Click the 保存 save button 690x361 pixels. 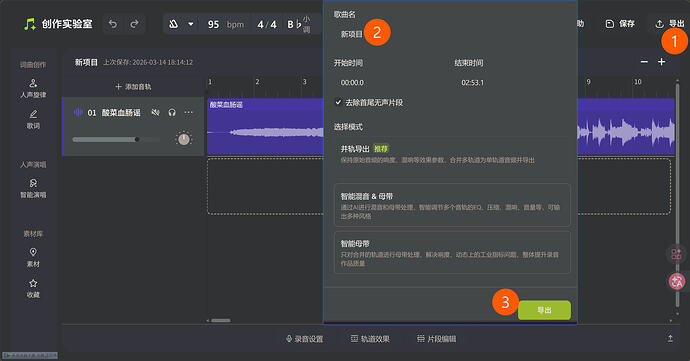click(620, 24)
